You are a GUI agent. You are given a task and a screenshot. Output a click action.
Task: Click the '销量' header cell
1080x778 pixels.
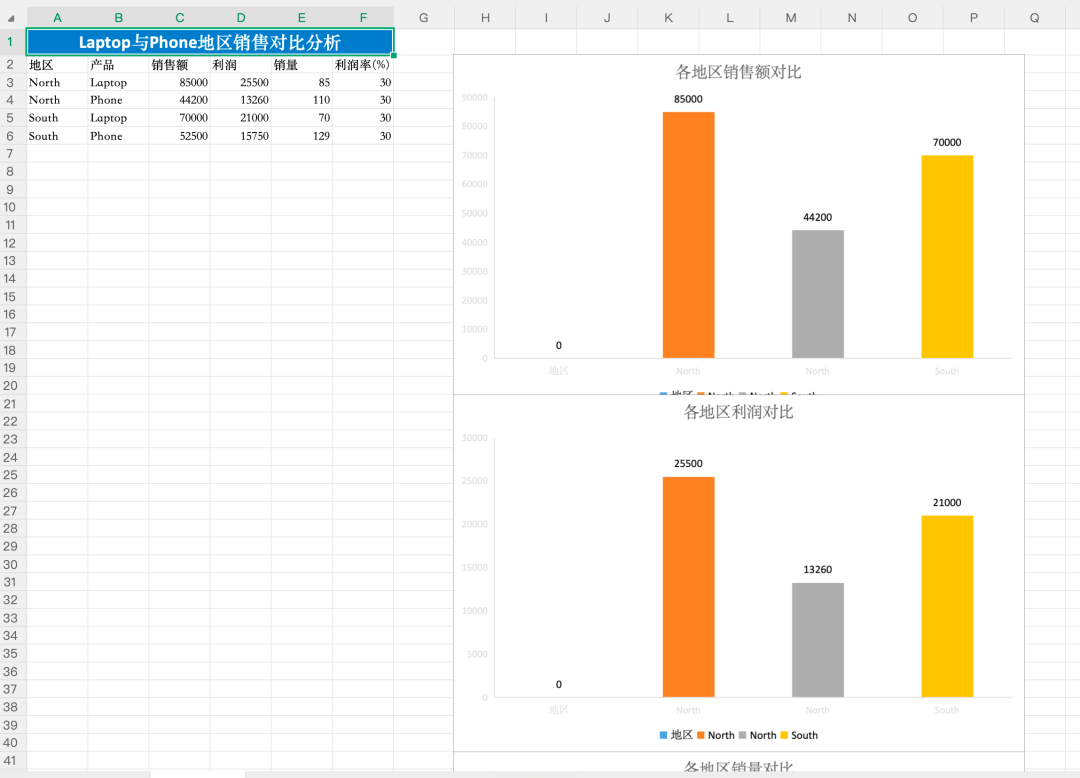pos(302,65)
